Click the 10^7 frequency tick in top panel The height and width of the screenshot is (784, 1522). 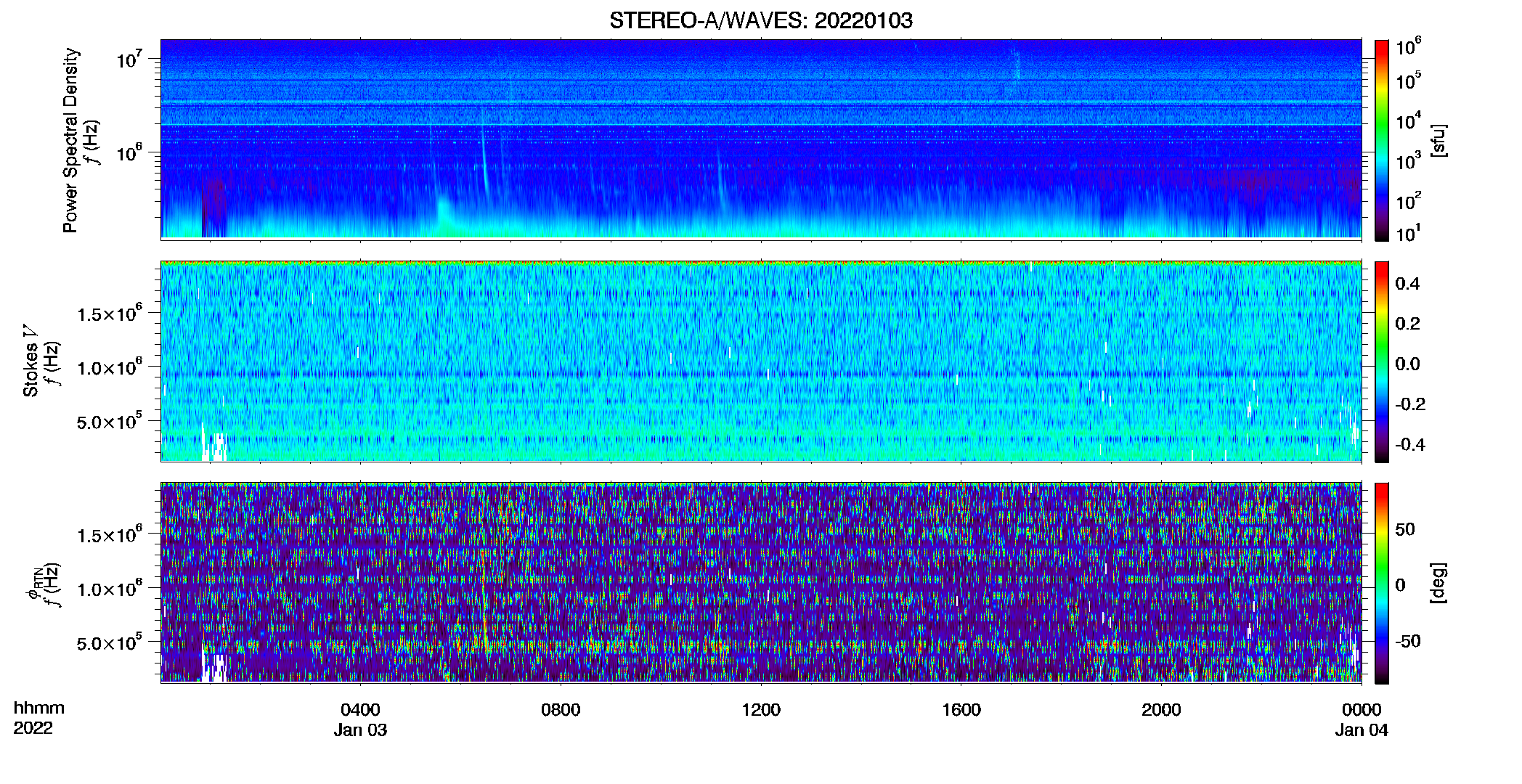(x=129, y=58)
